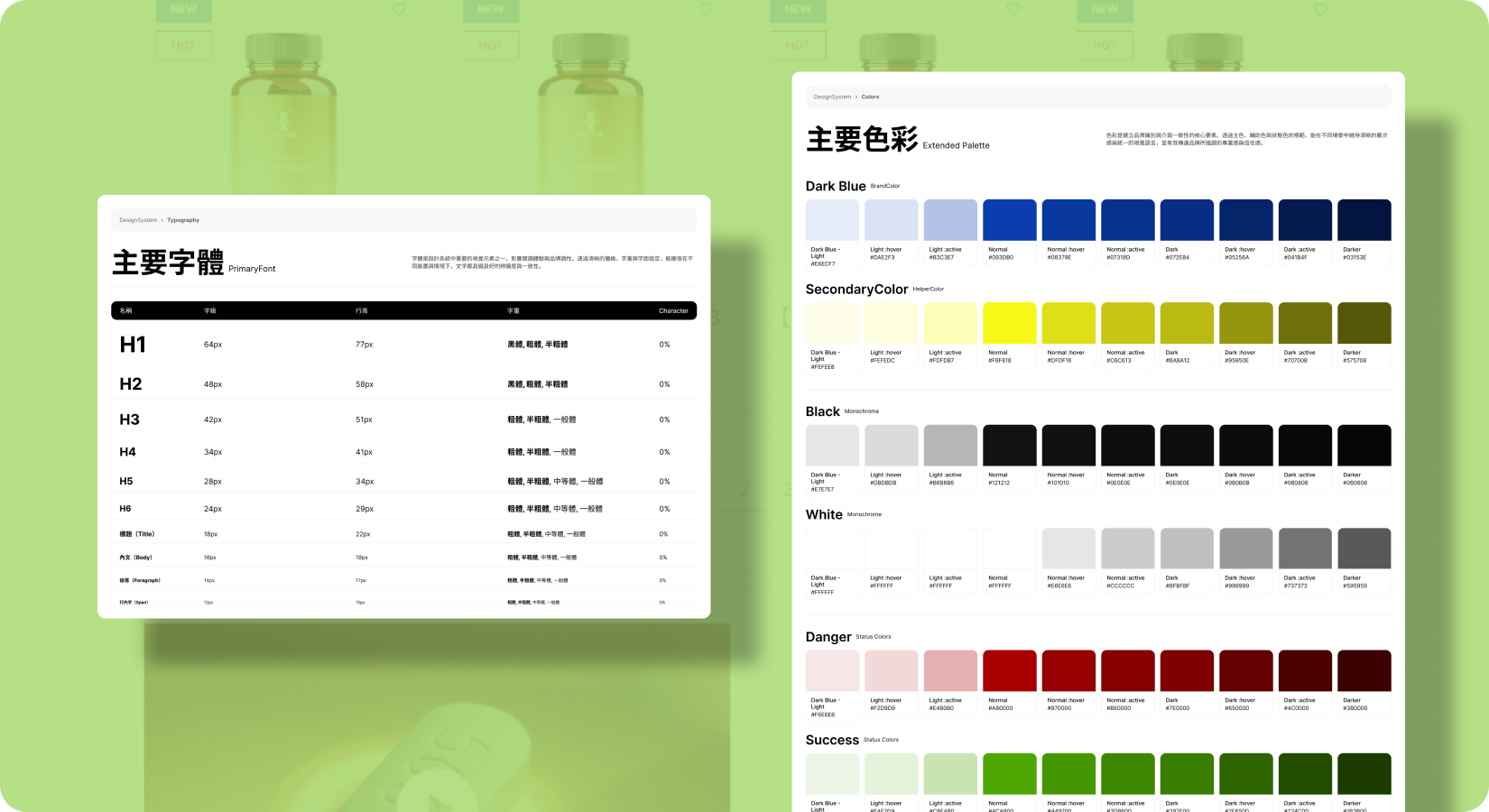The width and height of the screenshot is (1489, 812).
Task: Pick Dark Blue Light :active swatch #B3C3E7
Action: [950, 220]
